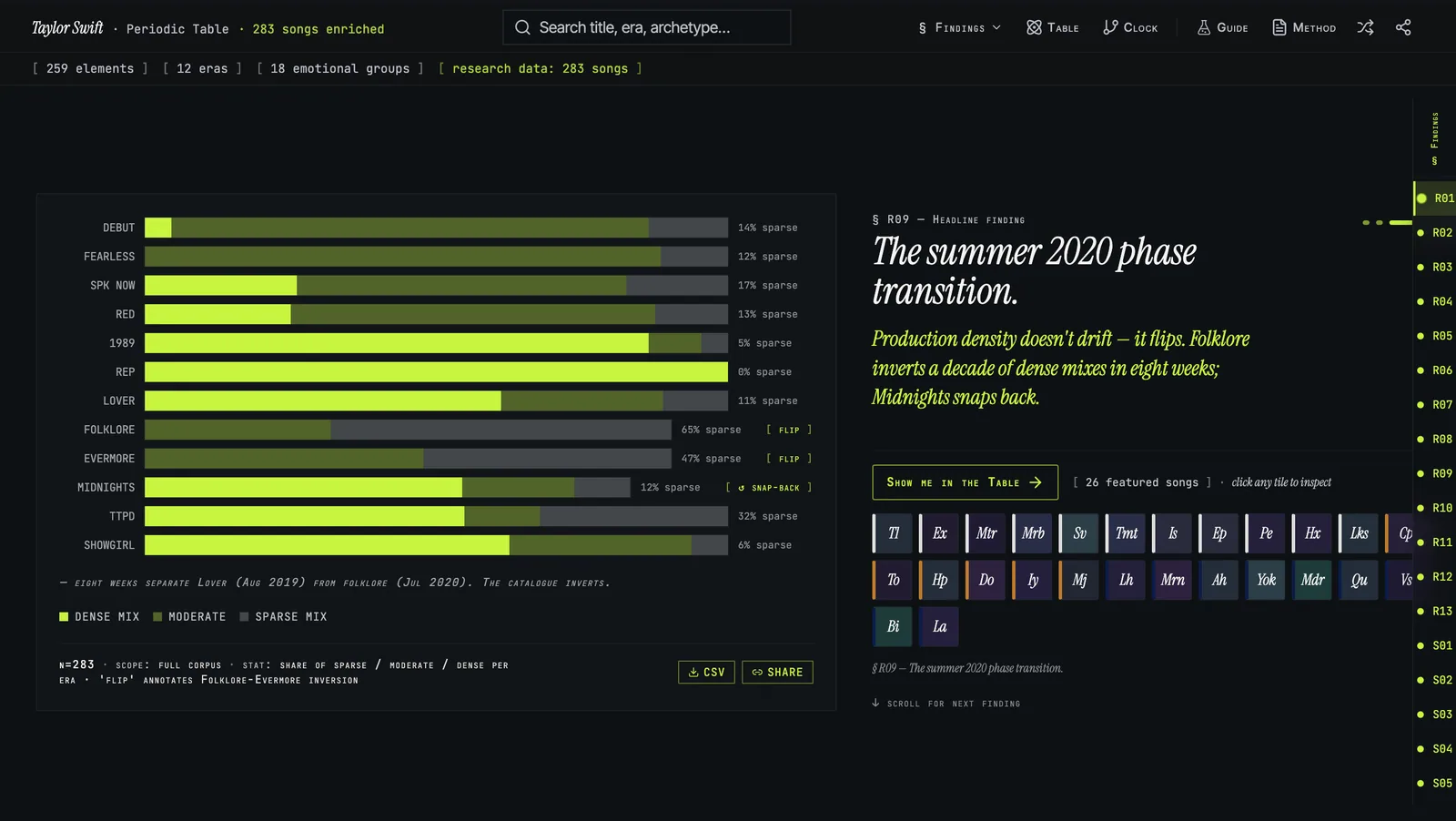Click the "18 emotional groups" stat chip
1456x821 pixels.
coord(340,68)
